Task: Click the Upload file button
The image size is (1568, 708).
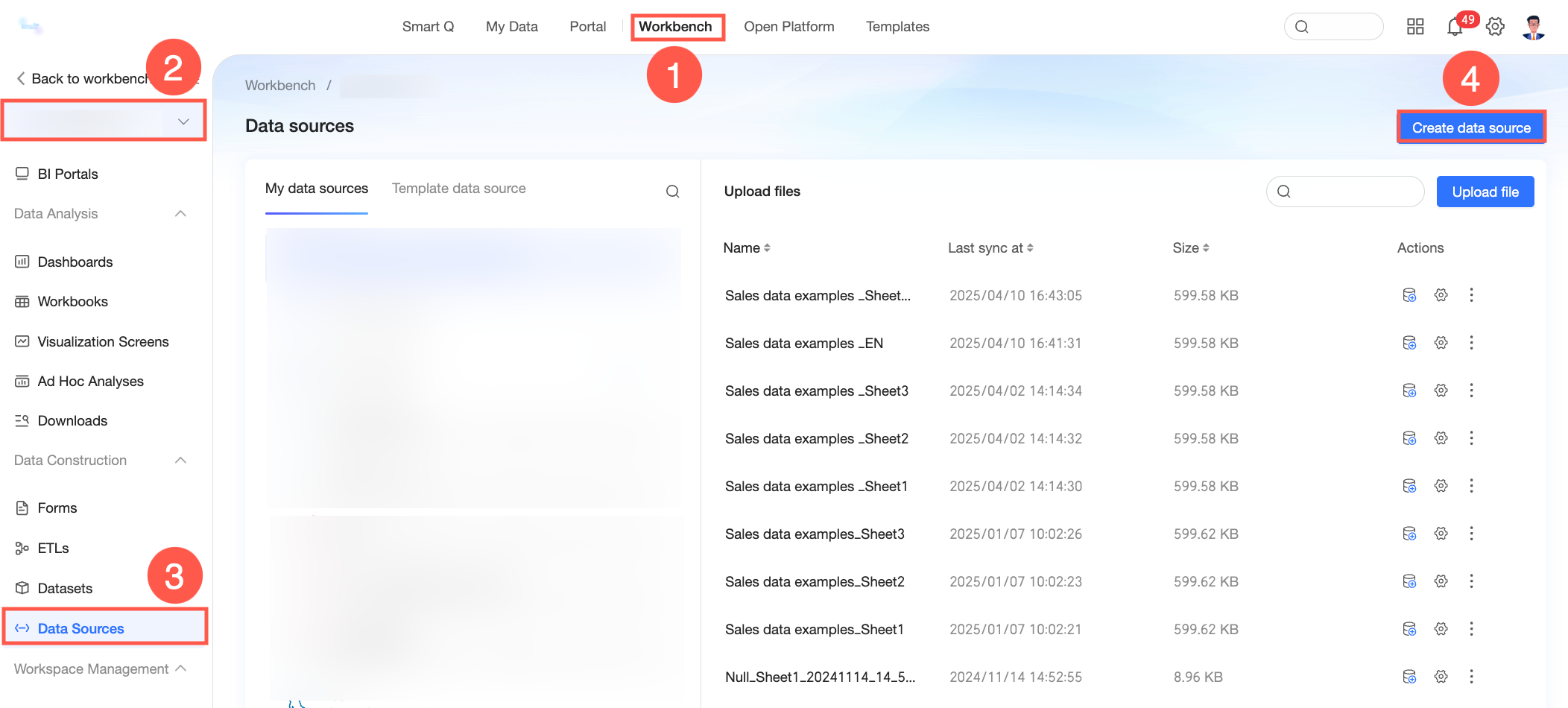Action: pyautogui.click(x=1485, y=192)
